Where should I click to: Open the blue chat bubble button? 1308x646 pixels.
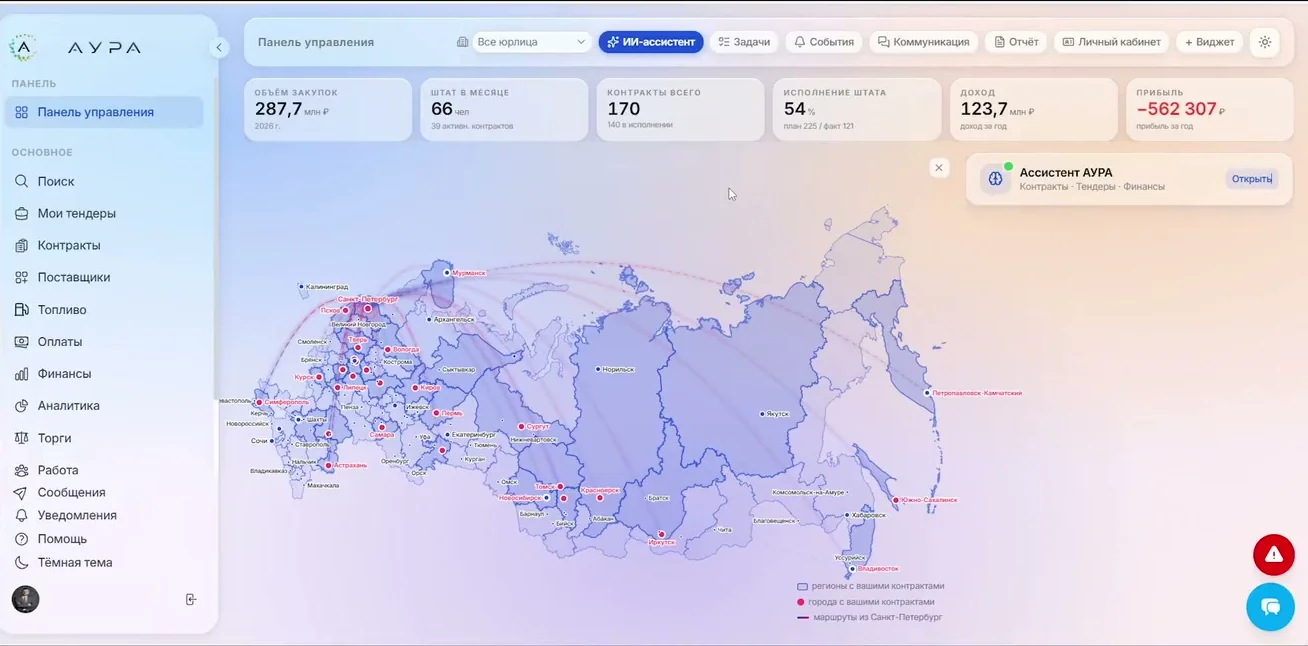1270,607
